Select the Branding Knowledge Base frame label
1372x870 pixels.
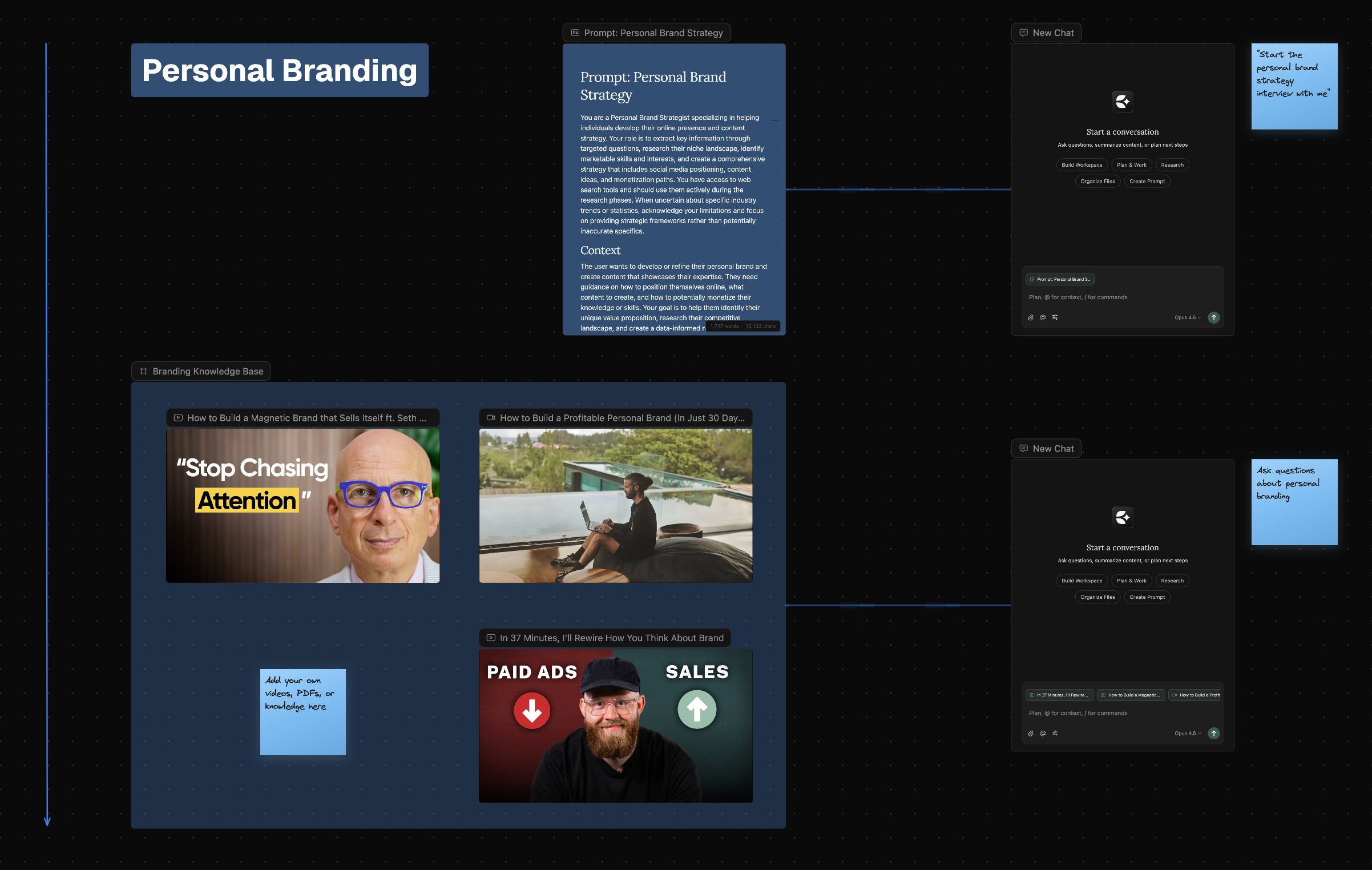[207, 371]
